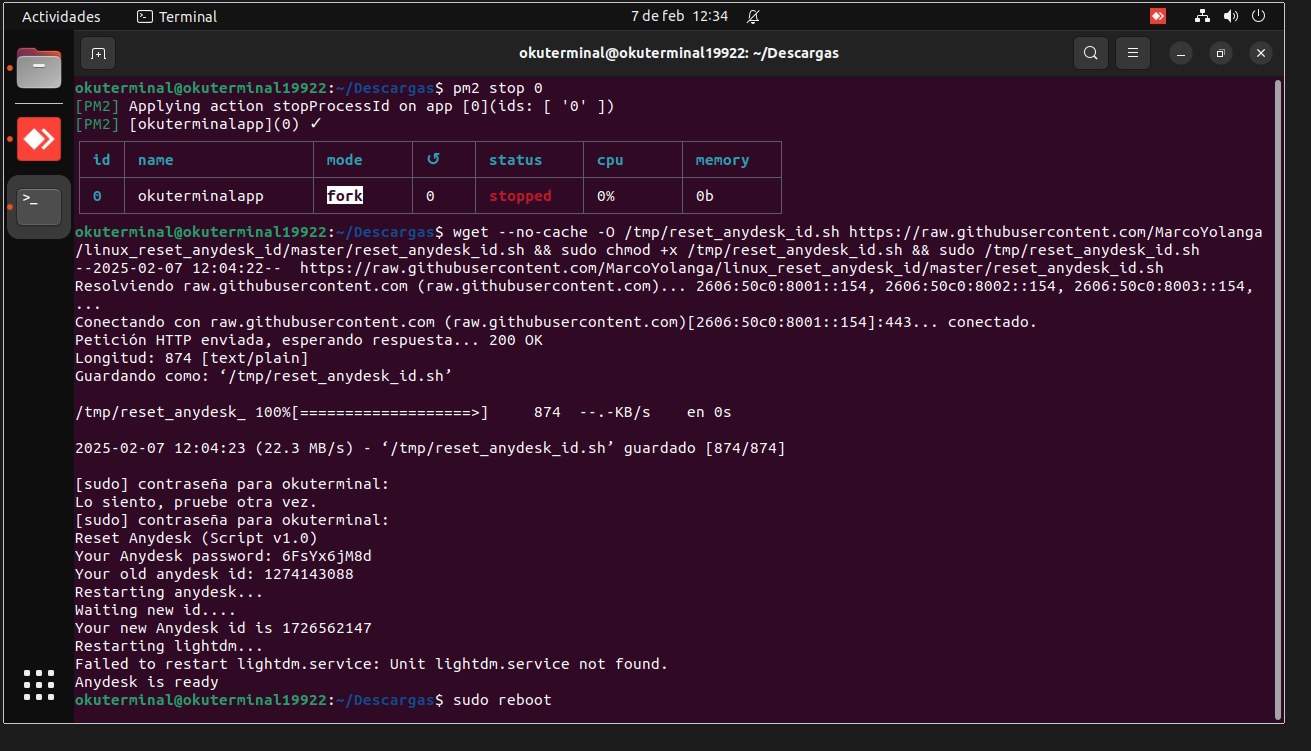Open the Actividades overview

[x=61, y=16]
